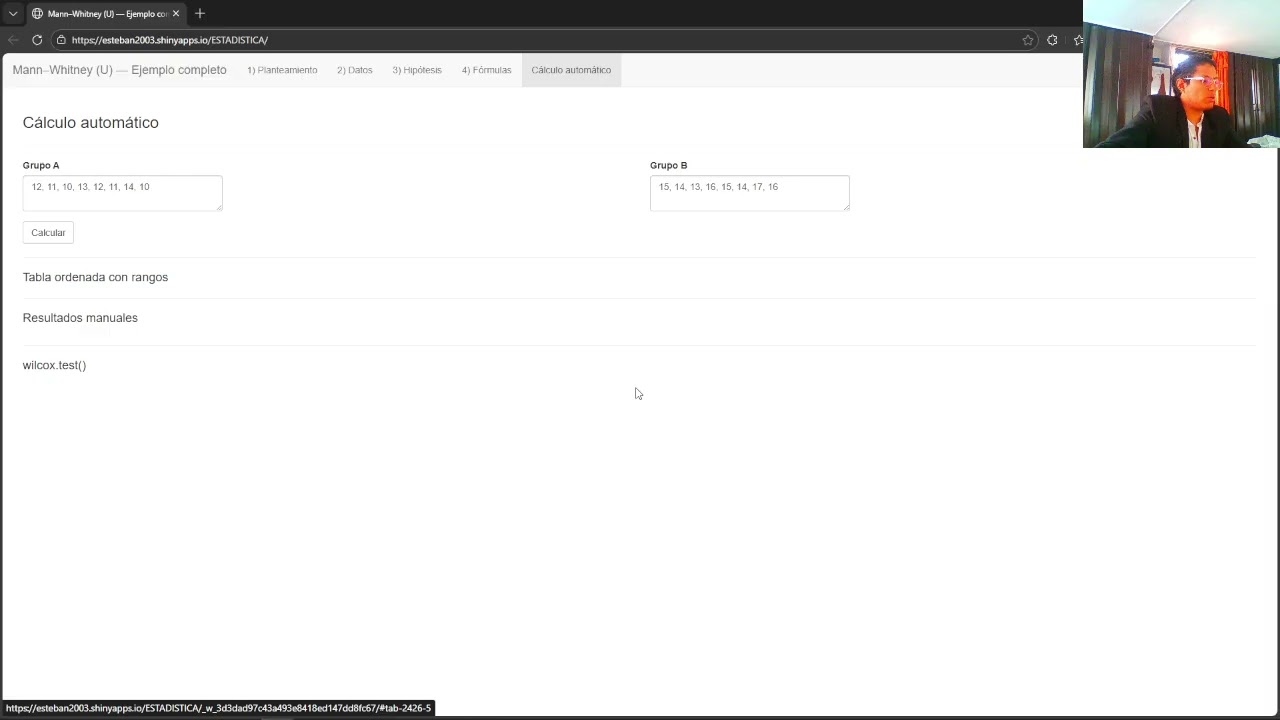Click the Grupo A label

pos(41,165)
